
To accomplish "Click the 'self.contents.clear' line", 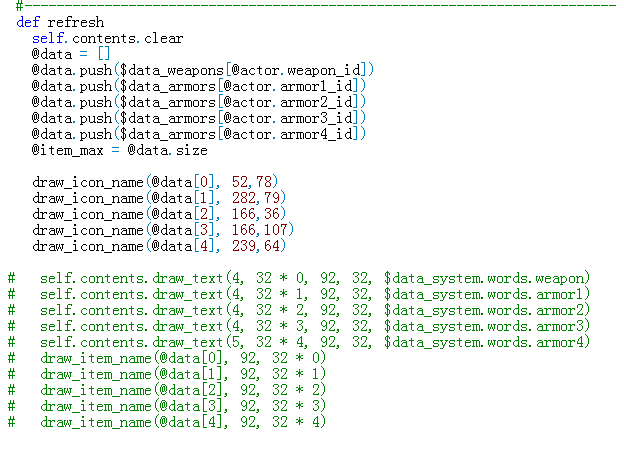I will (107, 38).
